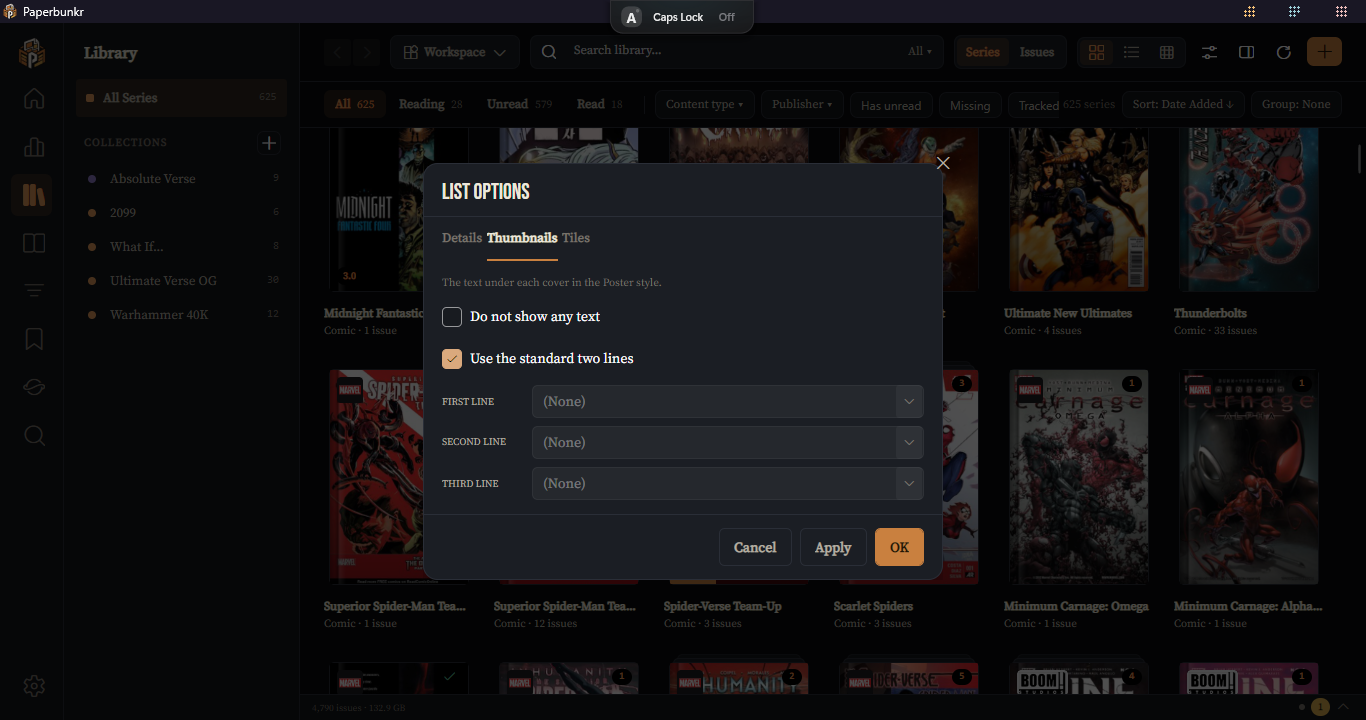Open the reader open-book icon in sidebar

coord(34,243)
